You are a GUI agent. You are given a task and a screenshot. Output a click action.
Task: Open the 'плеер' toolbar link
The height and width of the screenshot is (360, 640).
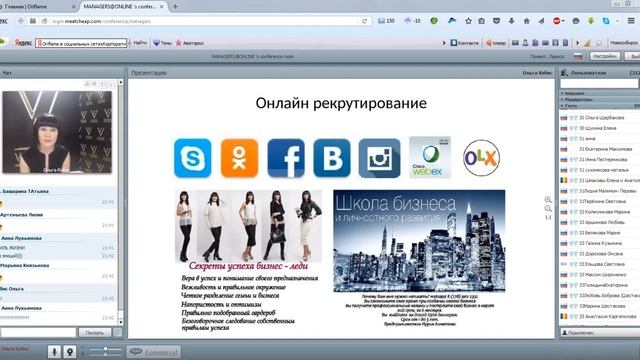pyautogui.click(x=496, y=42)
